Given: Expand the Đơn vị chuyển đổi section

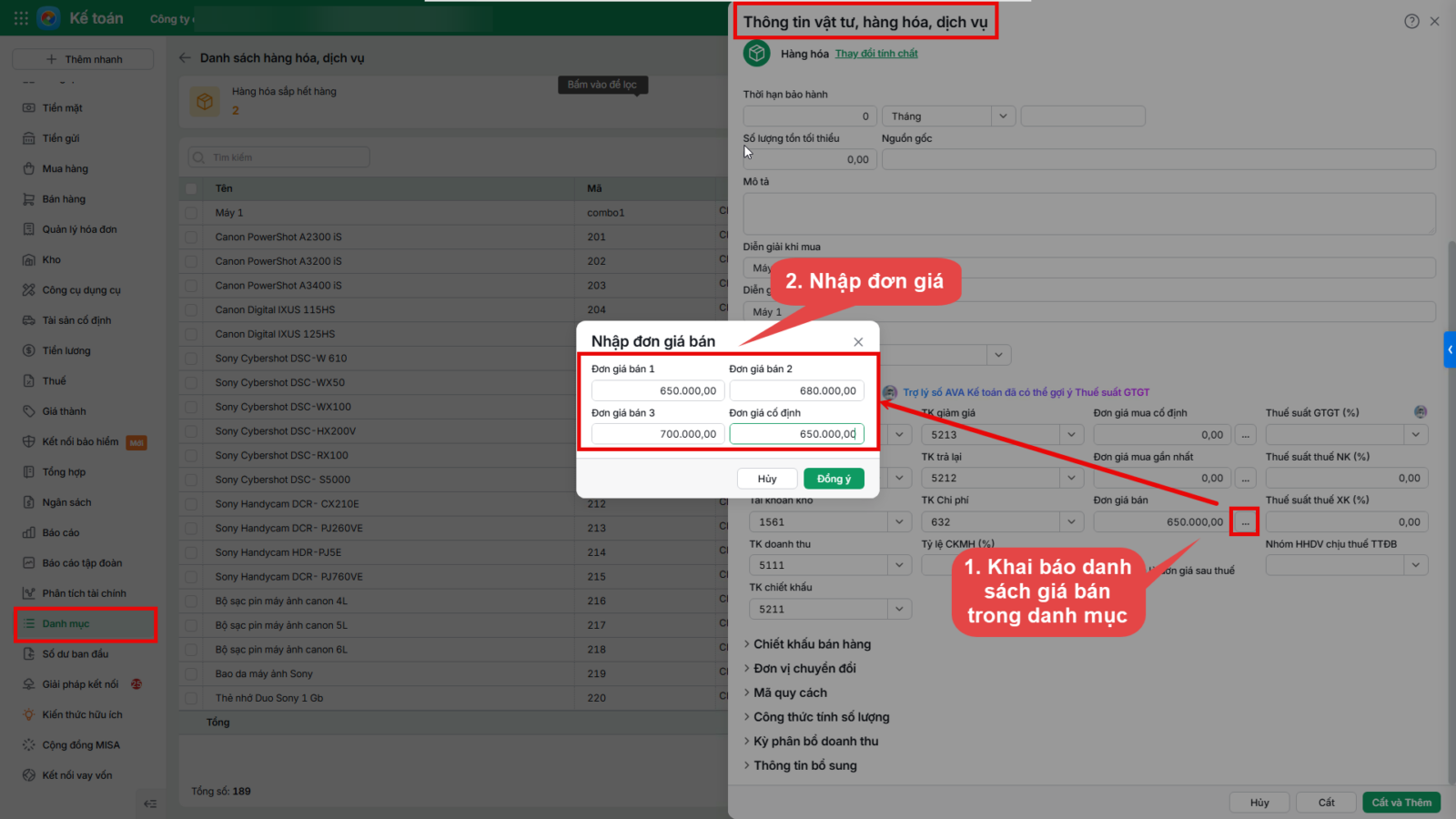Looking at the screenshot, I should (801, 668).
